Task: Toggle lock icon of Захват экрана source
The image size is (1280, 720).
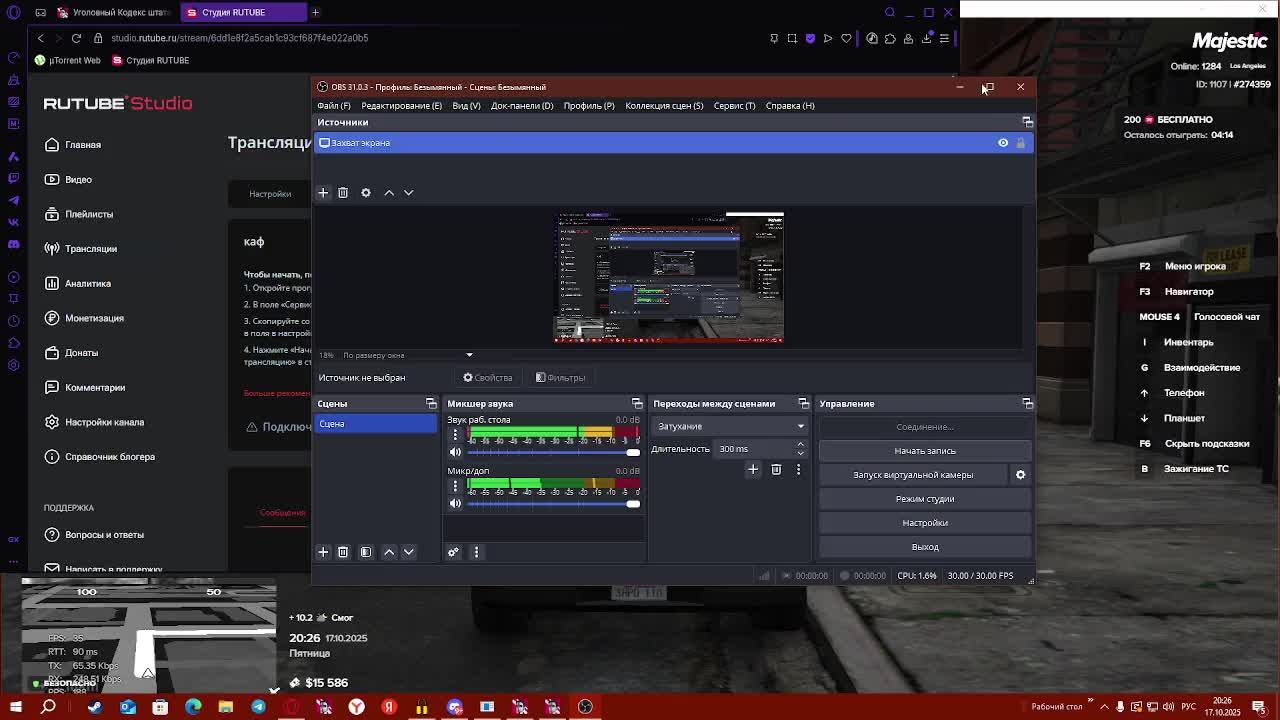Action: coord(1020,143)
